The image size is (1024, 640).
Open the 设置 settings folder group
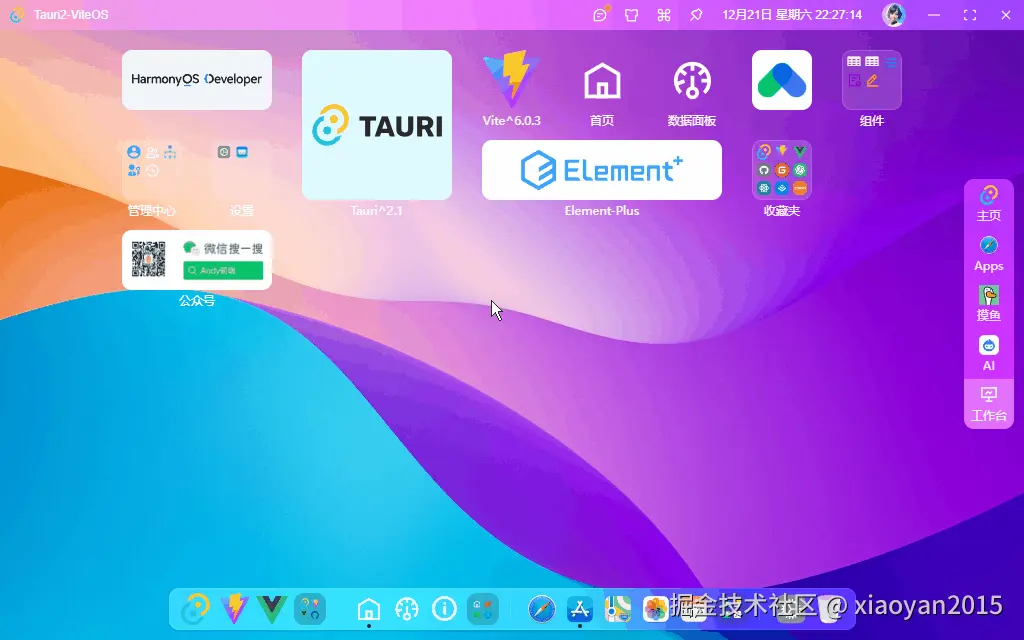click(x=242, y=170)
